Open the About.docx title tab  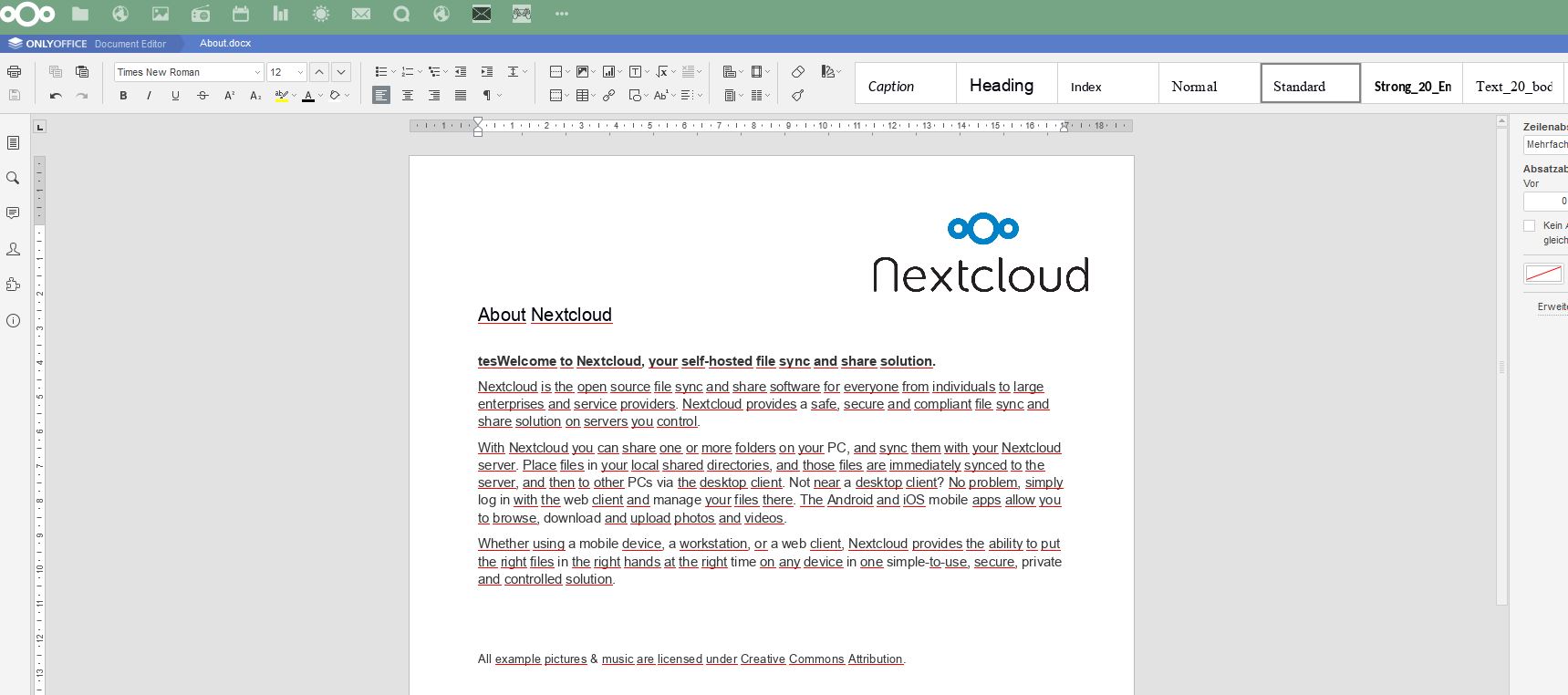click(x=225, y=43)
